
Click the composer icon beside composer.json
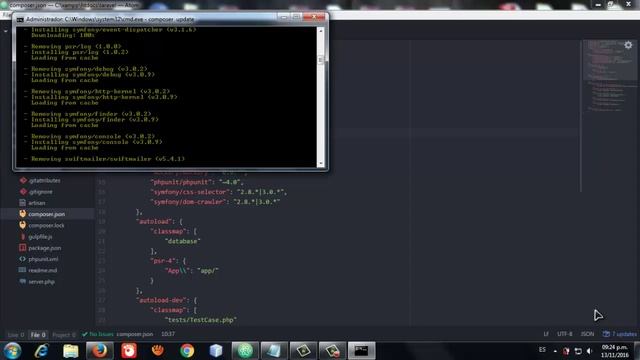pos(22,213)
